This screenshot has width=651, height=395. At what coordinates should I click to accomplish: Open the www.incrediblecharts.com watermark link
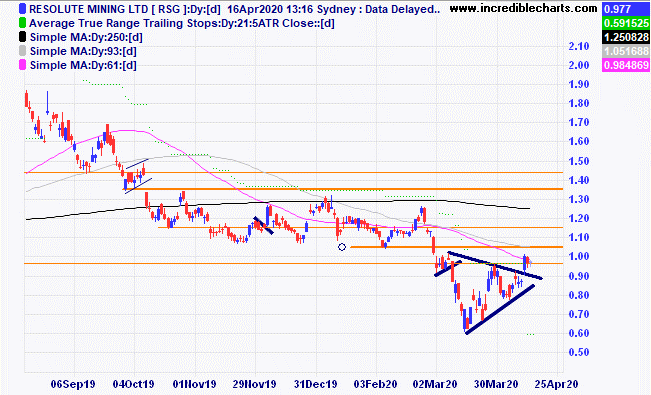pos(524,8)
